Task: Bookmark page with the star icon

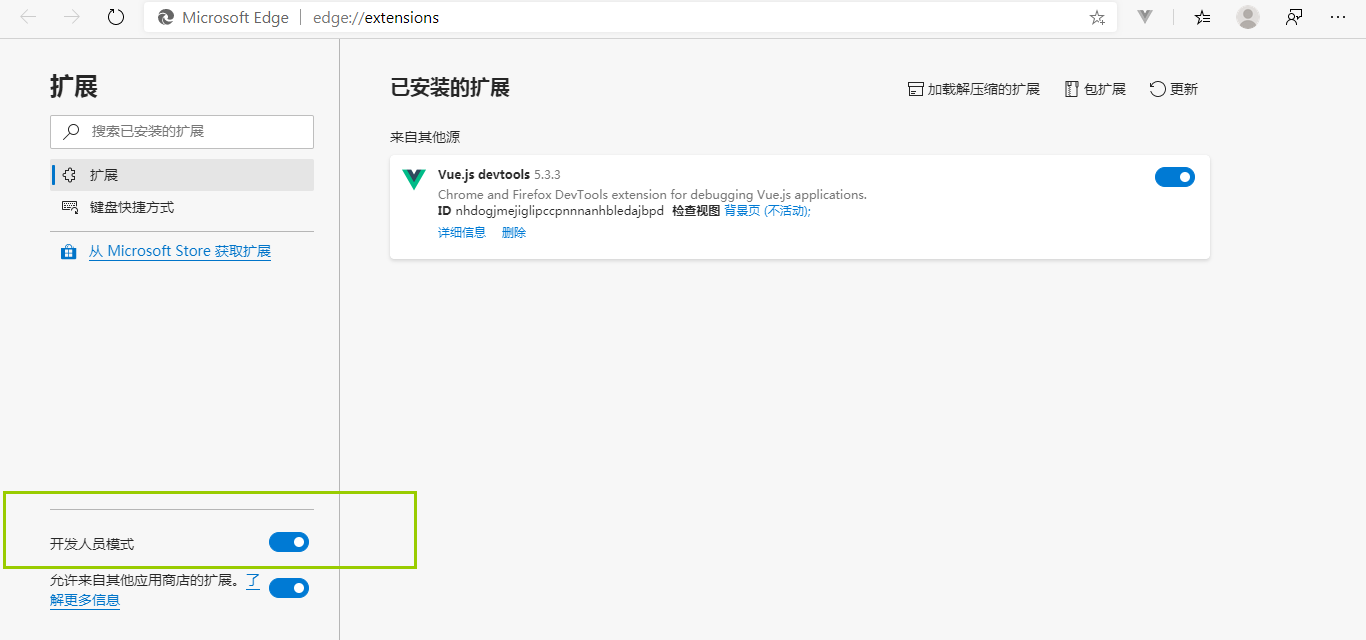Action: pos(1097,18)
